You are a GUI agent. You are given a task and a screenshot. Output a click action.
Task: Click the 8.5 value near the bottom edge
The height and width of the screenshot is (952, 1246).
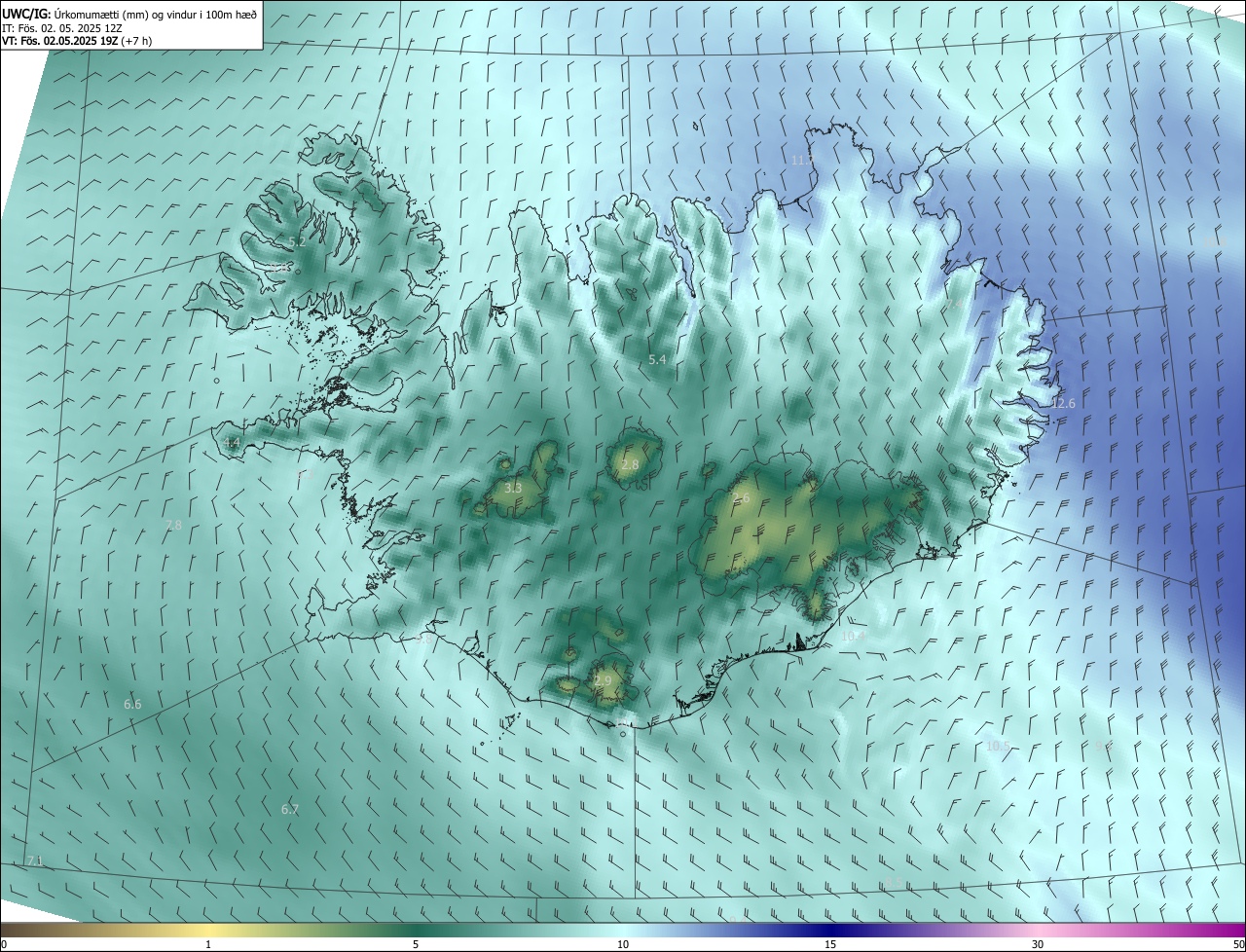point(893,883)
